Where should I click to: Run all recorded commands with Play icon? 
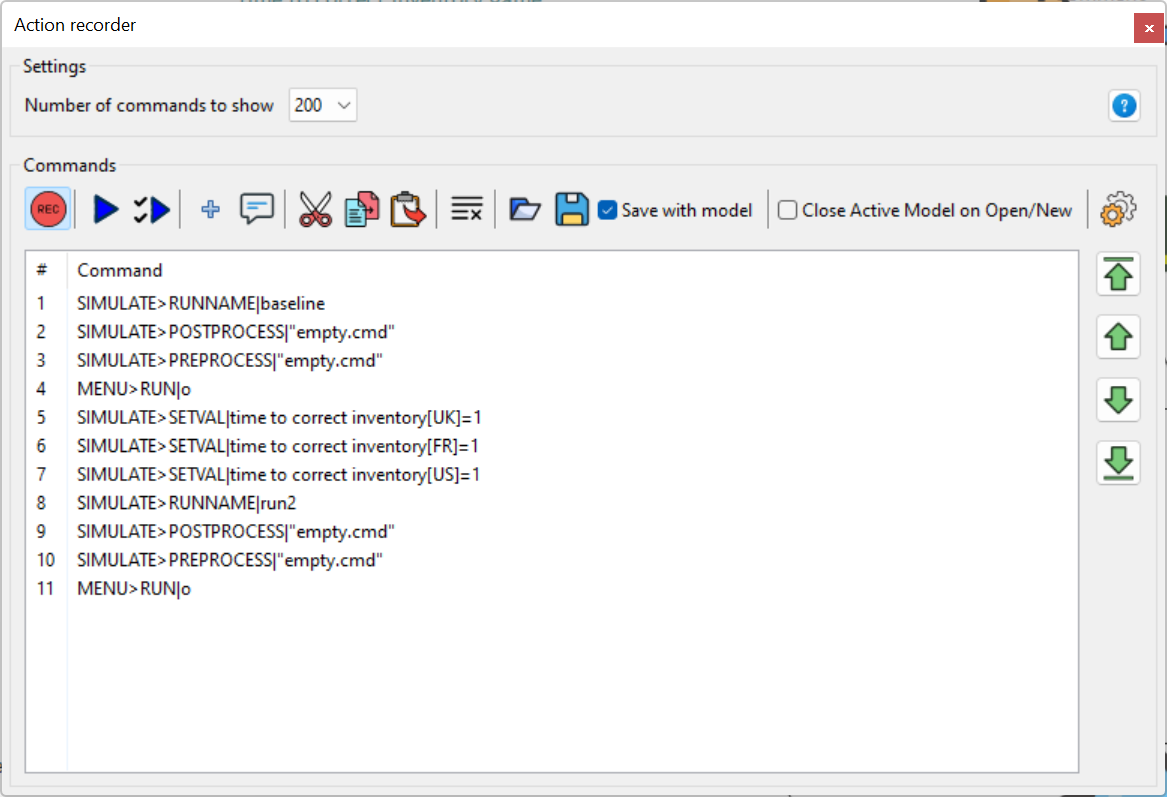click(x=104, y=208)
